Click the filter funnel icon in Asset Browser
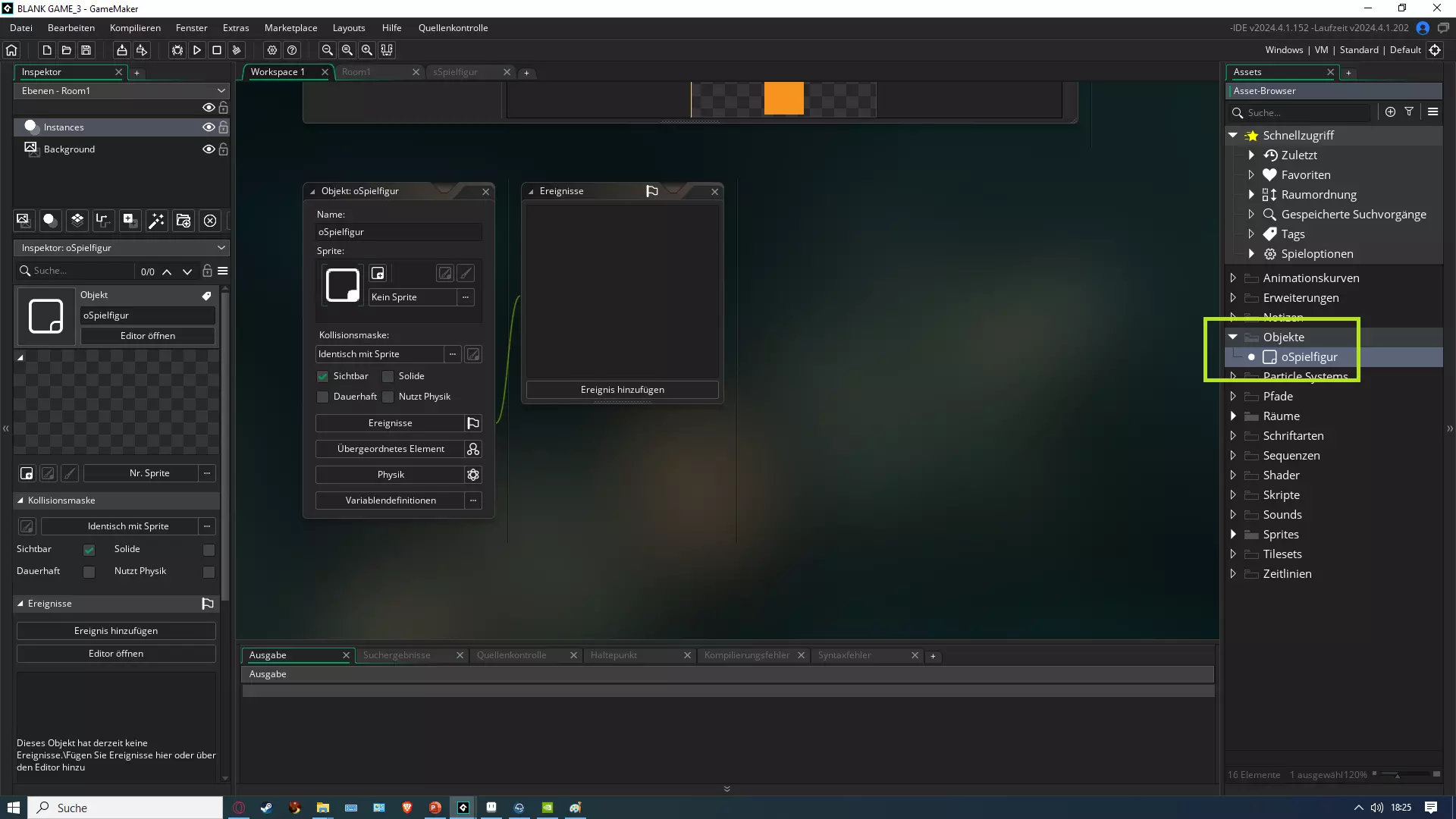This screenshot has height=819, width=1456. (1409, 111)
